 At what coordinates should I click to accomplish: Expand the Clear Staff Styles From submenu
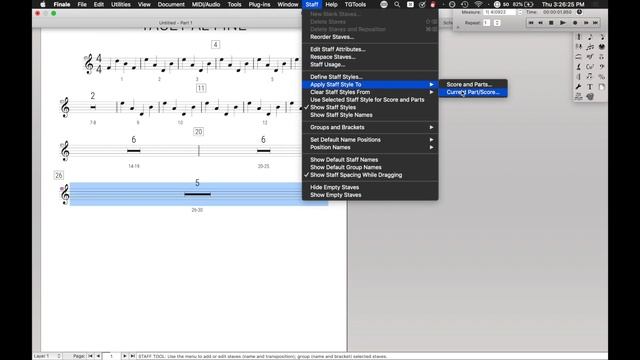[370, 92]
